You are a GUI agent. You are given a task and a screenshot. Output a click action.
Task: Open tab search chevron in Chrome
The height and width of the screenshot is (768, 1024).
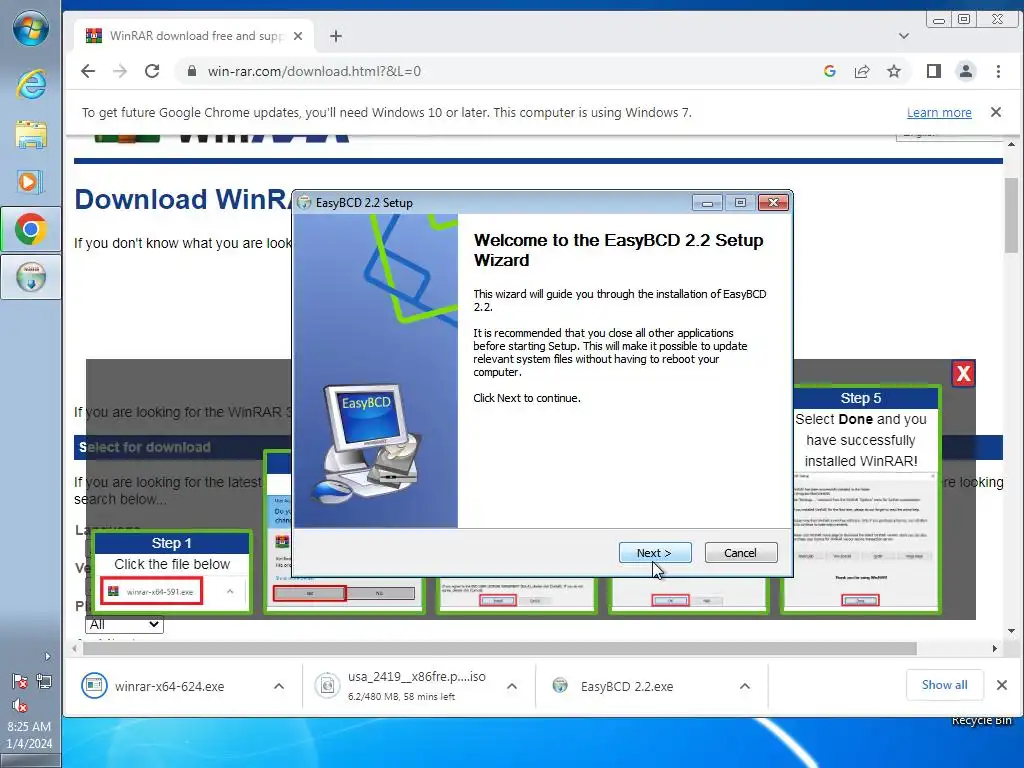(x=904, y=36)
